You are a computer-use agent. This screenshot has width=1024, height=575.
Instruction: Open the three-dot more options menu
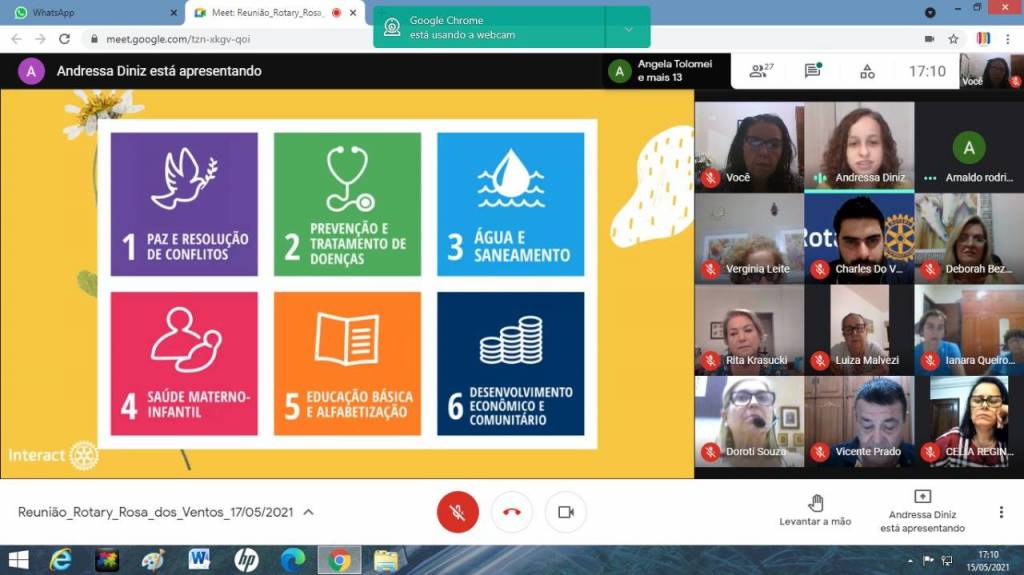point(1001,512)
